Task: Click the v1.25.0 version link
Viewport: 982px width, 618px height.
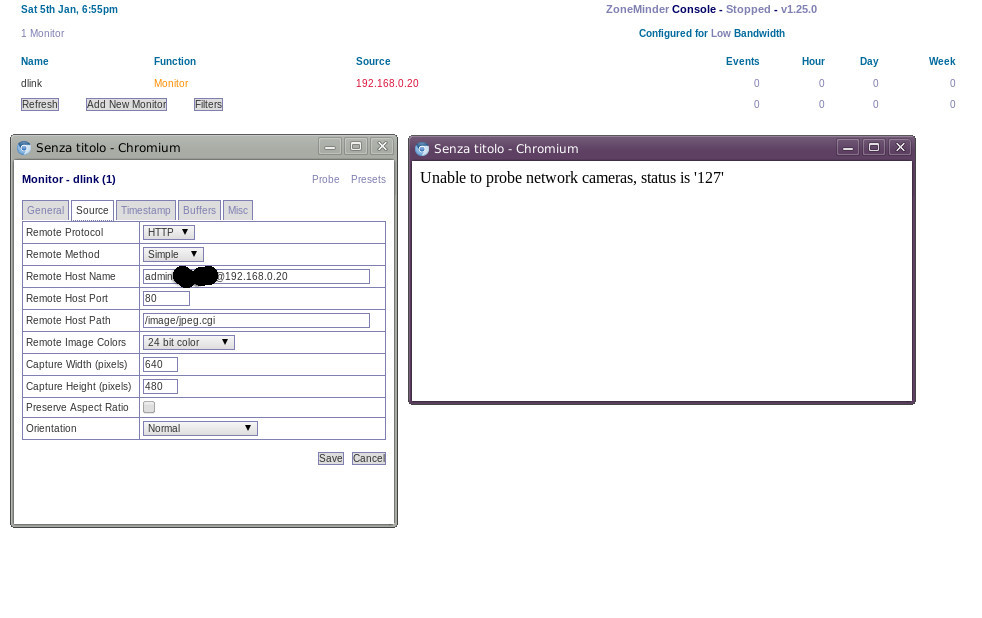Action: tap(799, 9)
